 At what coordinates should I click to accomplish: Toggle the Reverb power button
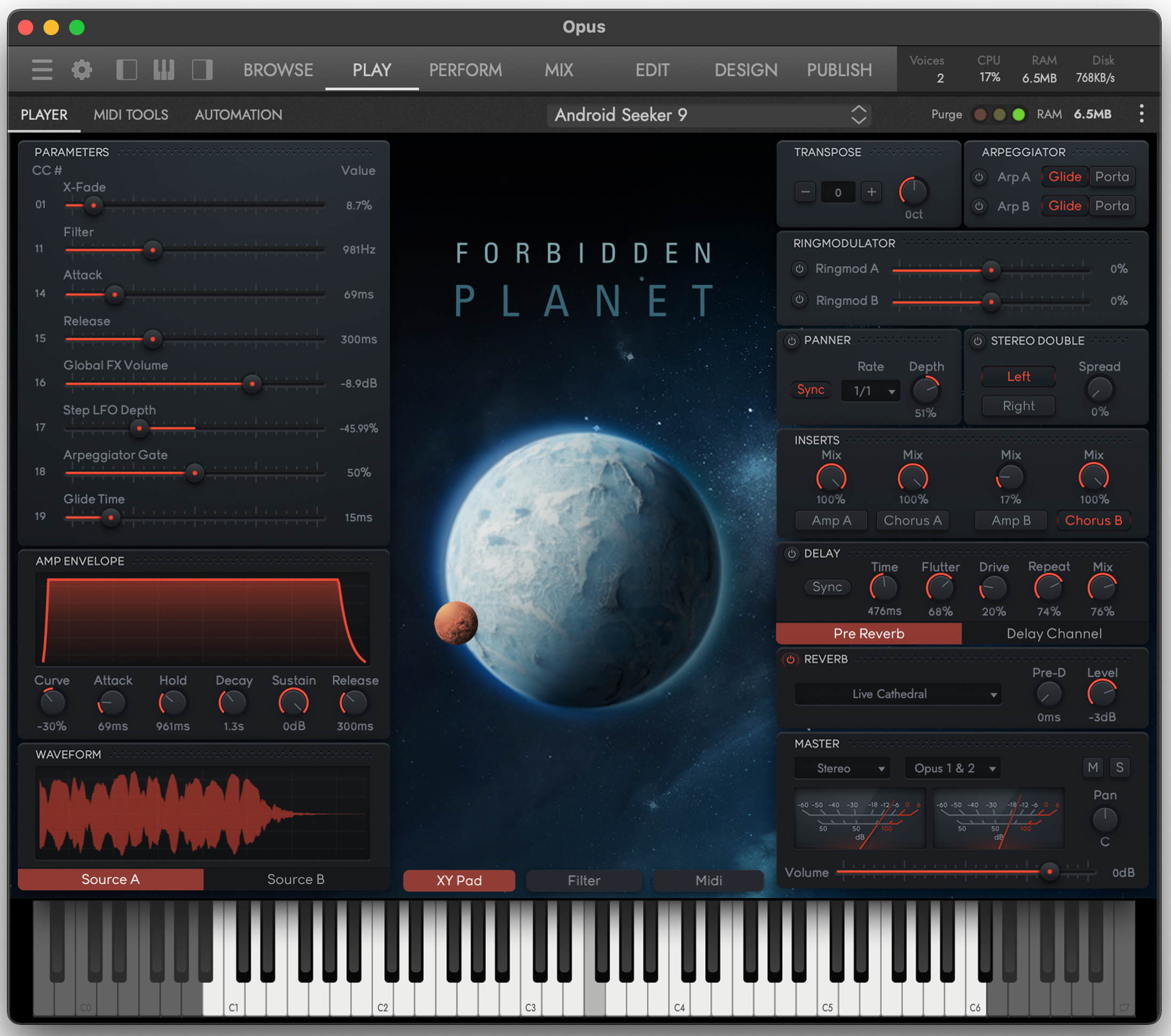tap(791, 659)
